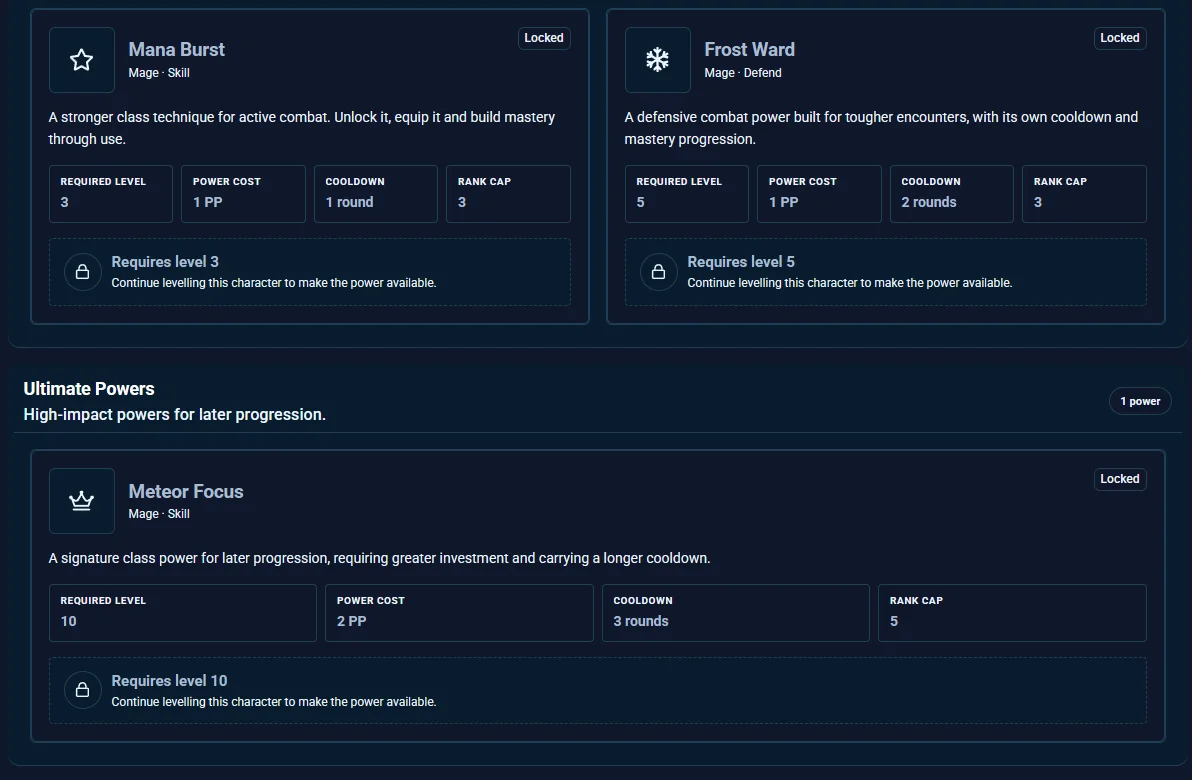Click the Frost Ward snowflake icon
1192x780 pixels.
[658, 60]
